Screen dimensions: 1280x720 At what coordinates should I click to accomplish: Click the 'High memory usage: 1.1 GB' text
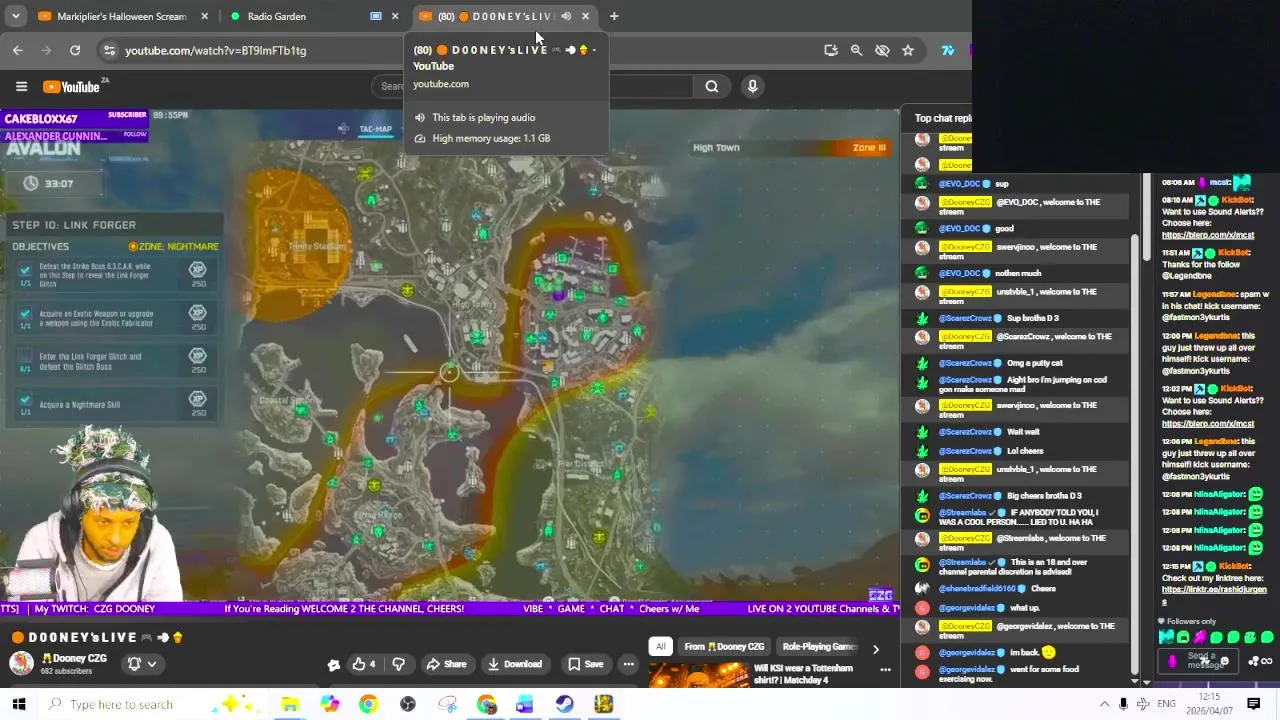[x=491, y=138]
